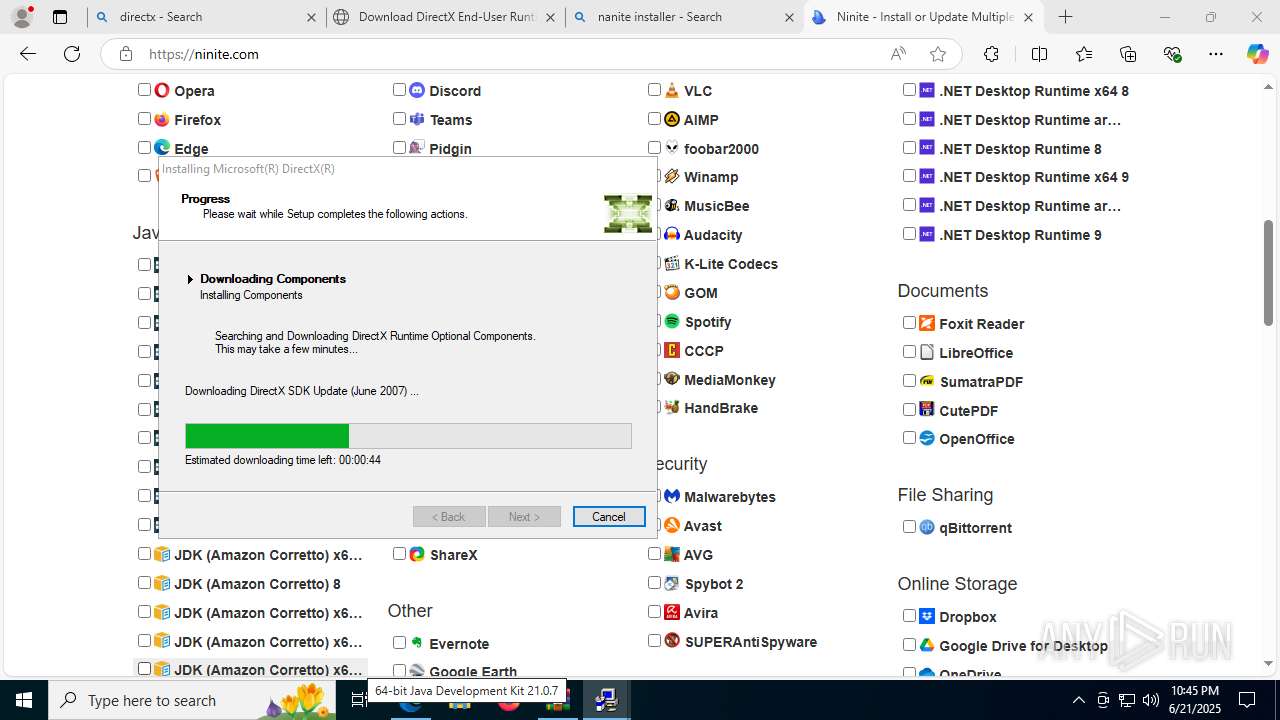Go back using browser back arrow
This screenshot has height=720, width=1280.
pos(28,54)
